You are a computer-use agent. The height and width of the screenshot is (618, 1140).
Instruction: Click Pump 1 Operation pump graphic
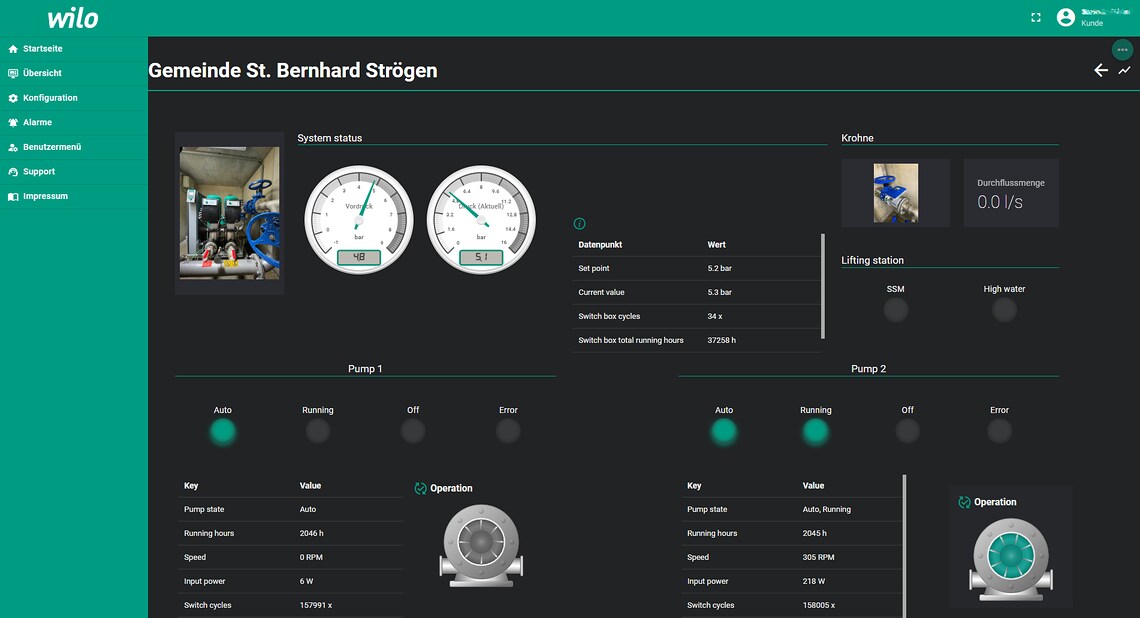[x=480, y=544]
